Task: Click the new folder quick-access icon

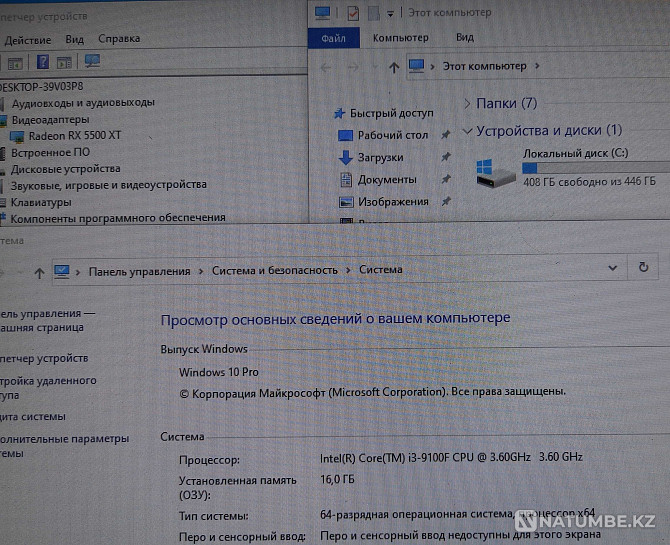Action: 373,13
